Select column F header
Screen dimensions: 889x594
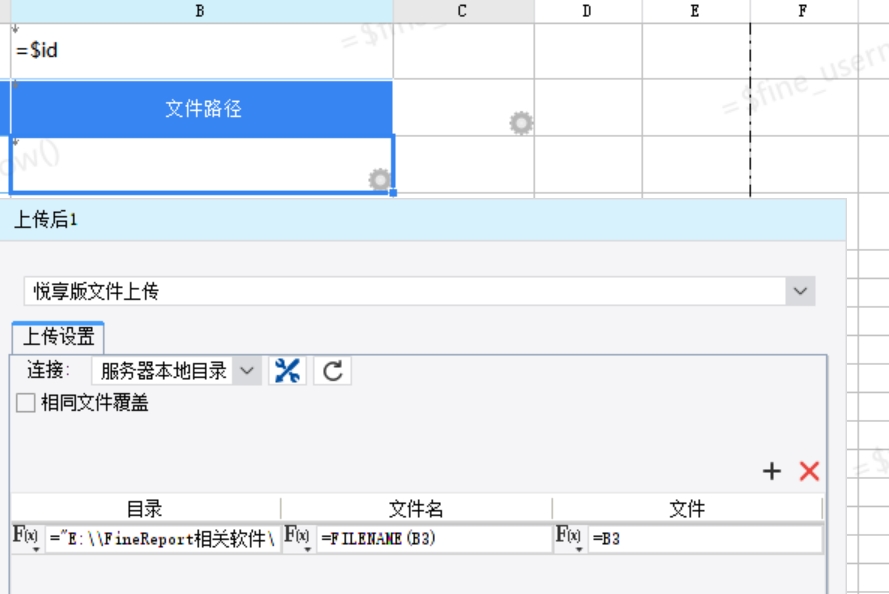click(803, 11)
